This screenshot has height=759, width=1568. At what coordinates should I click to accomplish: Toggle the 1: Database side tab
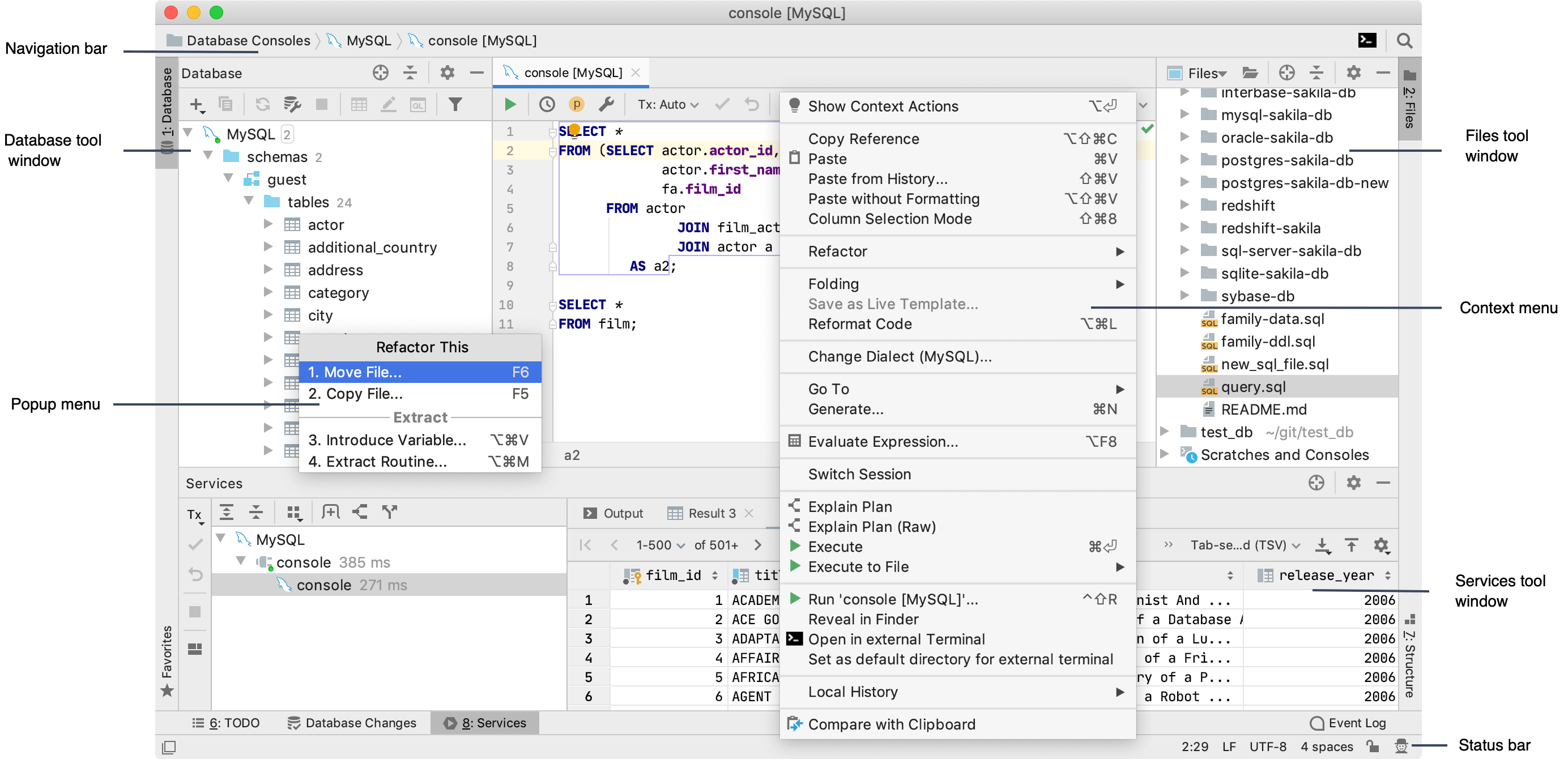click(x=167, y=113)
